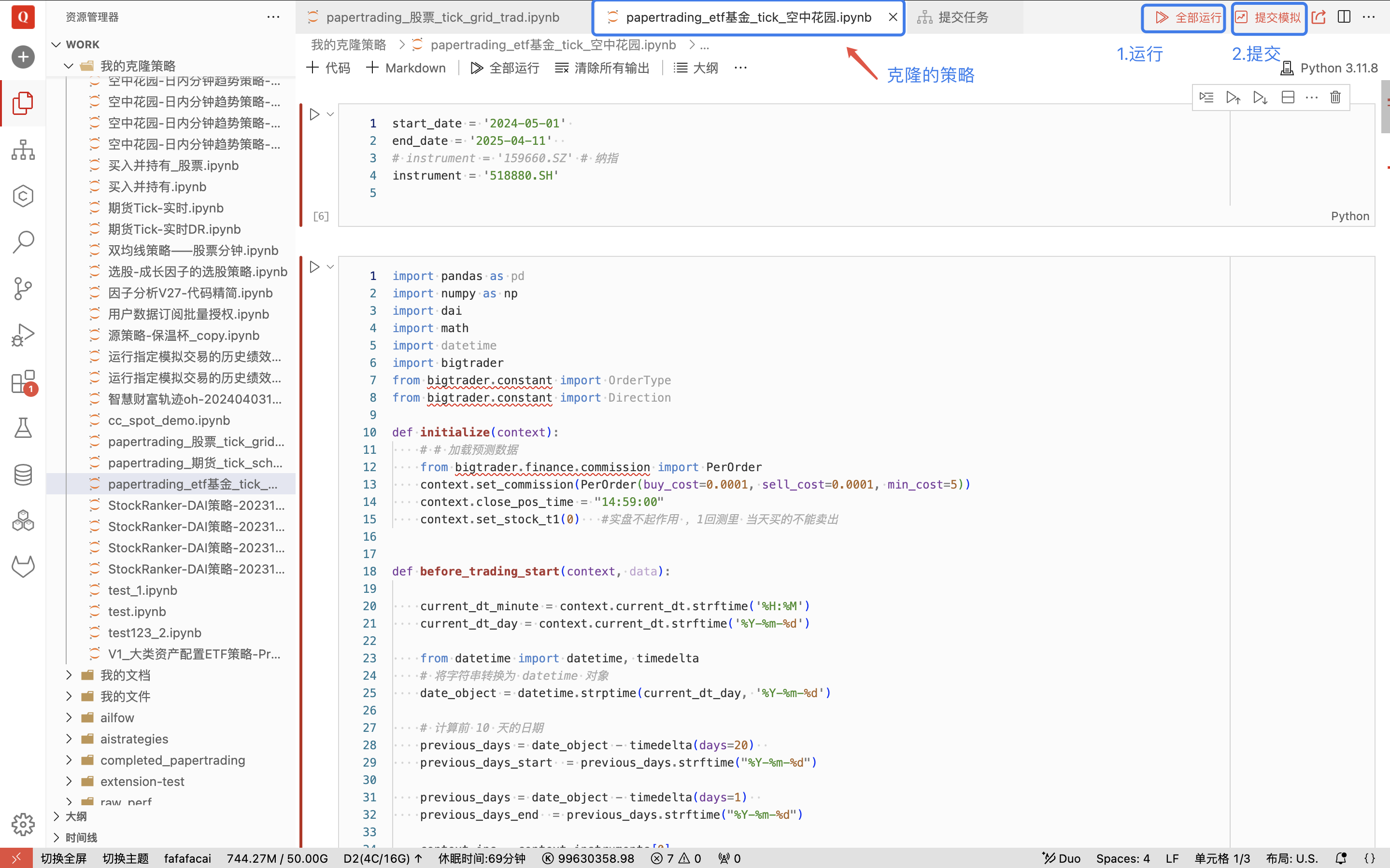
Task: Click the split editor layout icon
Action: (x=1344, y=17)
